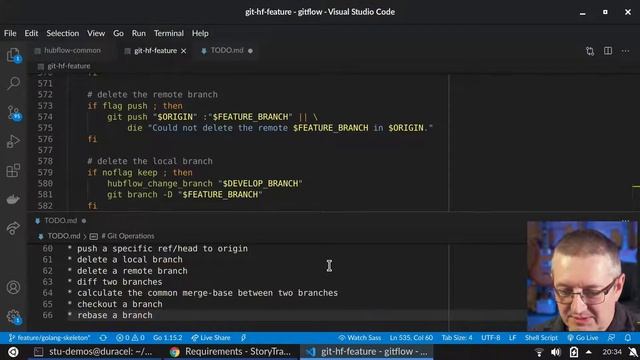This screenshot has width=640, height=360.
Task: Click the Open Changes compare icon
Action: pyautogui.click(x=590, y=51)
